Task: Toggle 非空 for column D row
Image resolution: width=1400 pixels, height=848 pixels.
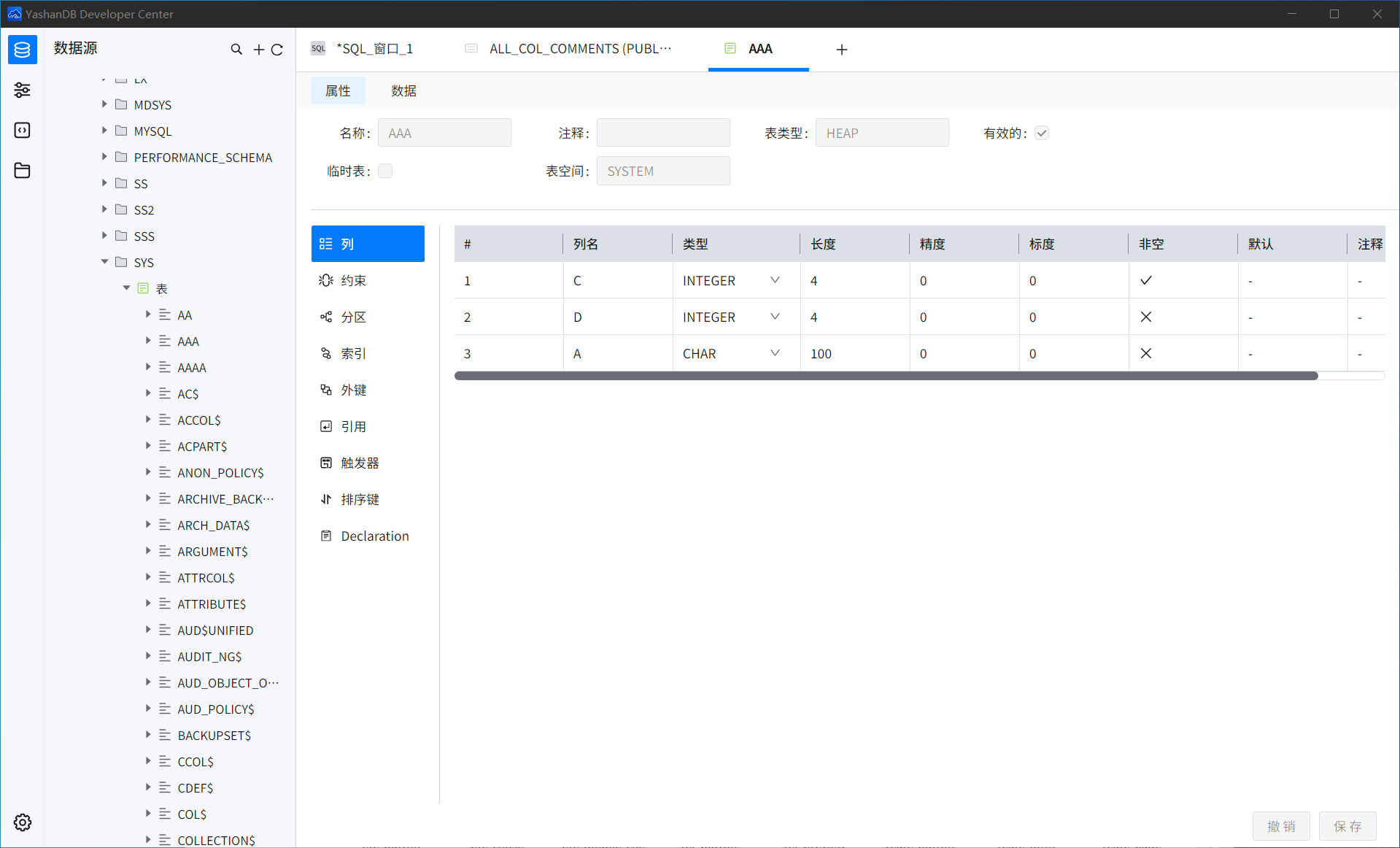Action: (1146, 317)
